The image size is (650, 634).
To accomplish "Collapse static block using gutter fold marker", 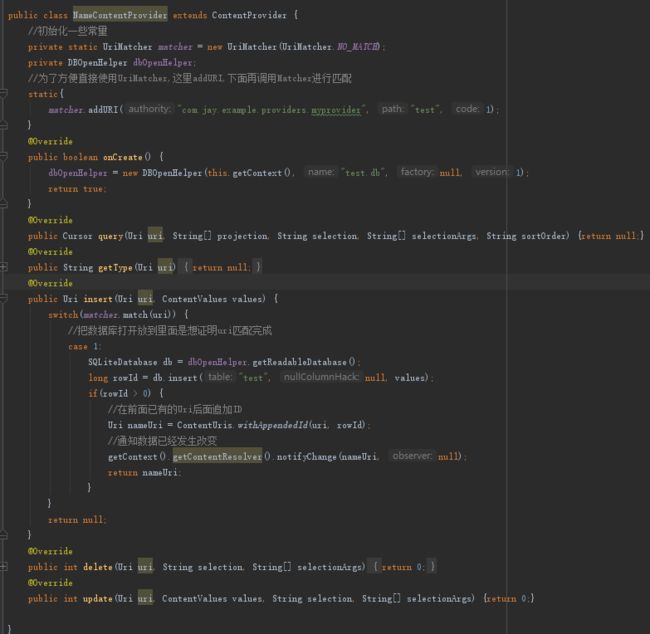I will point(4,94).
